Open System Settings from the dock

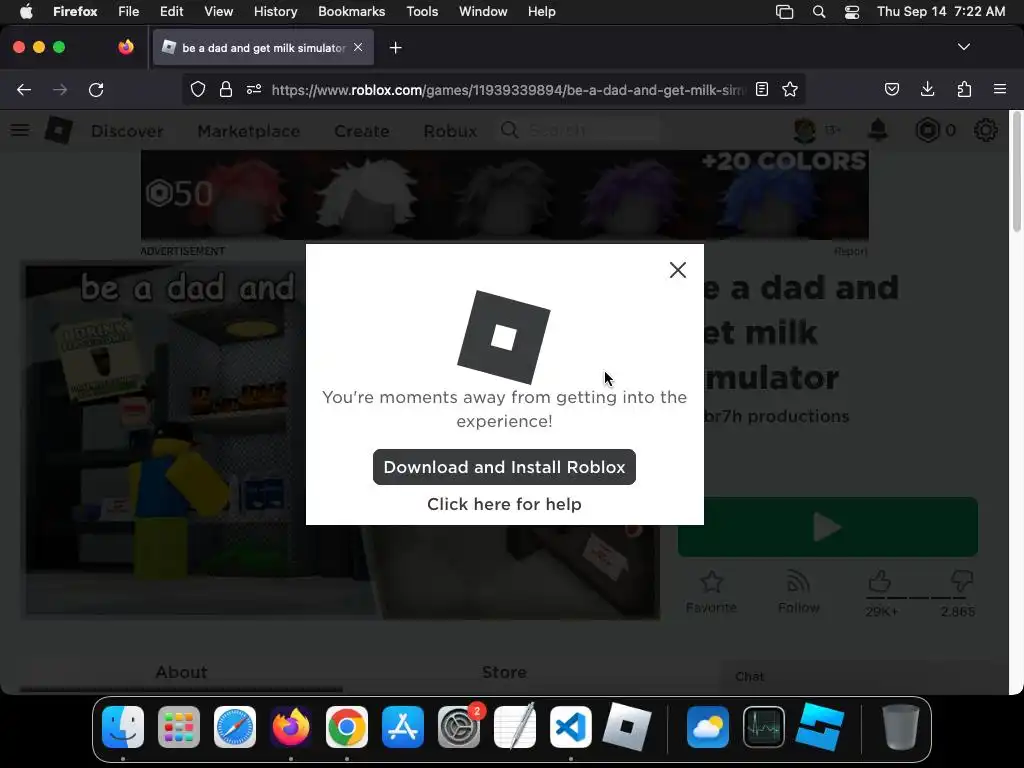(459, 727)
